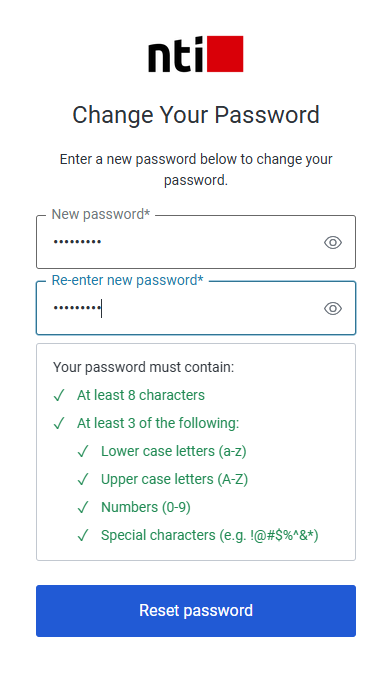This screenshot has height=675, width=389.
Task: Click the Re-enter new password* label
Action: pyautogui.click(x=127, y=280)
